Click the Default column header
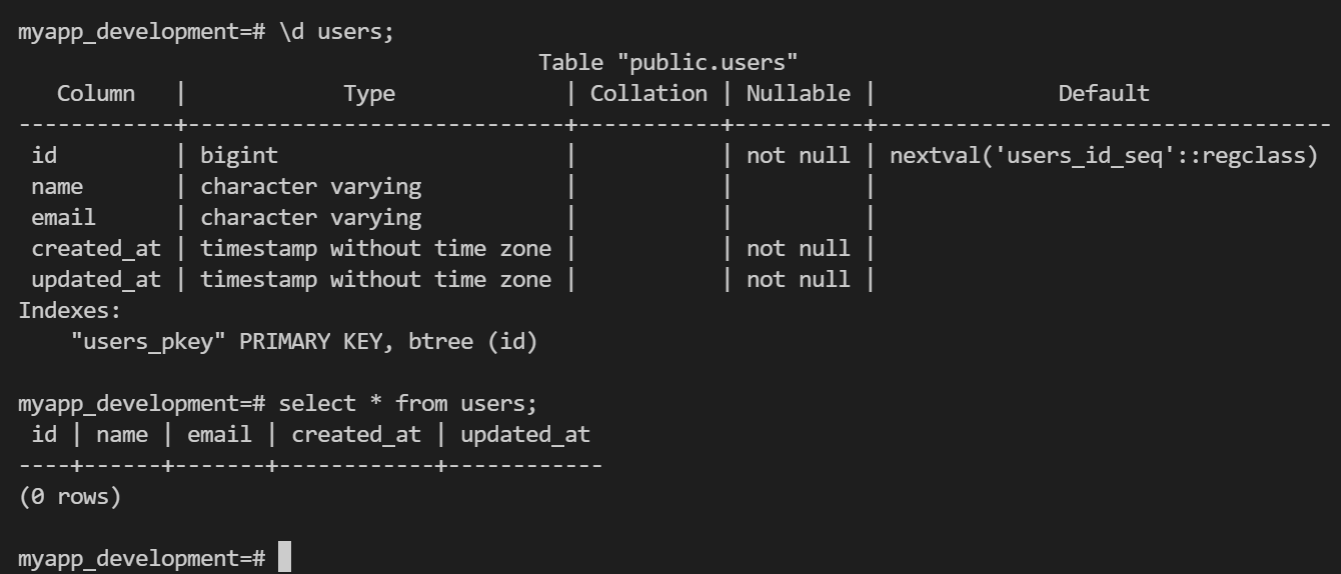 [x=1104, y=94]
